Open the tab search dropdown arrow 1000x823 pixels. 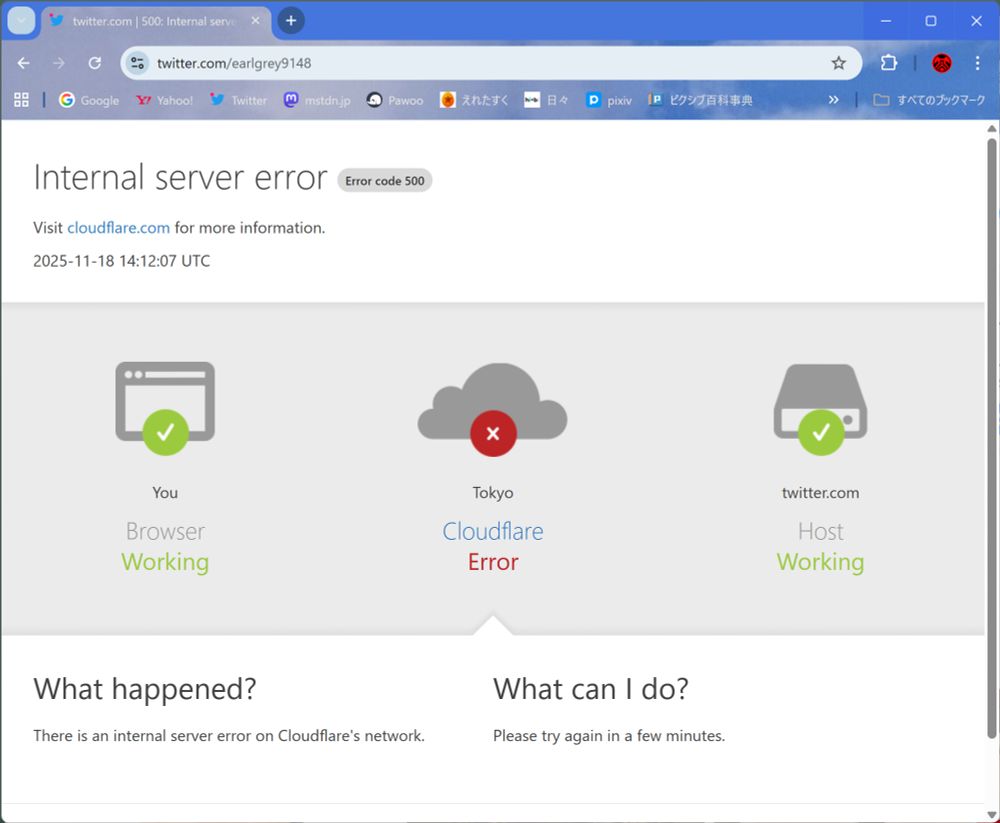(21, 21)
